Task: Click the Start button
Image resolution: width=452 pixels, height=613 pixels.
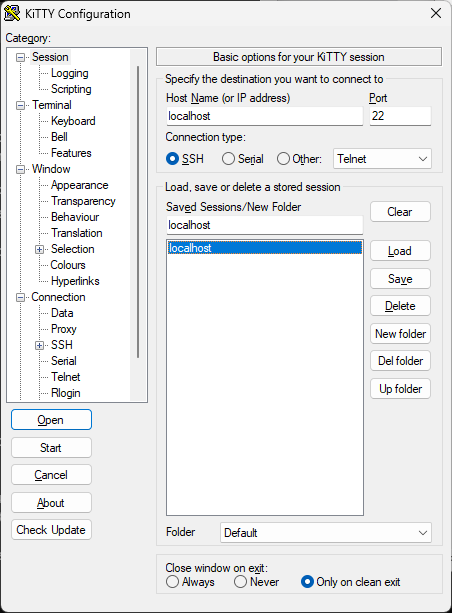Action: (51, 448)
